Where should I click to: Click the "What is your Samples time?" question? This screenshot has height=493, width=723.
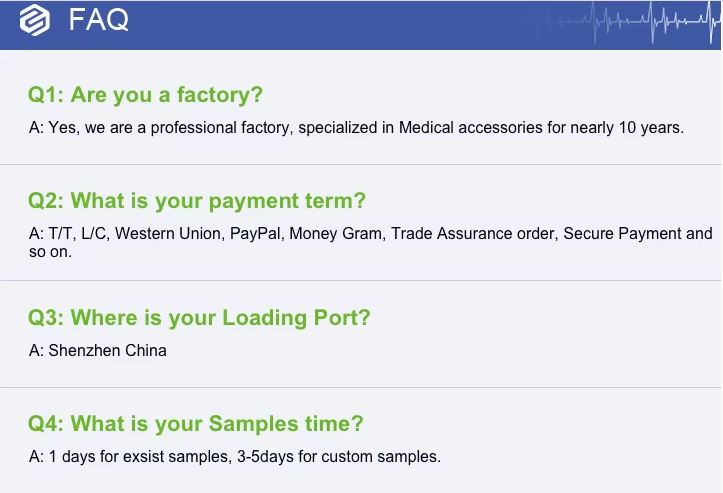tap(196, 424)
